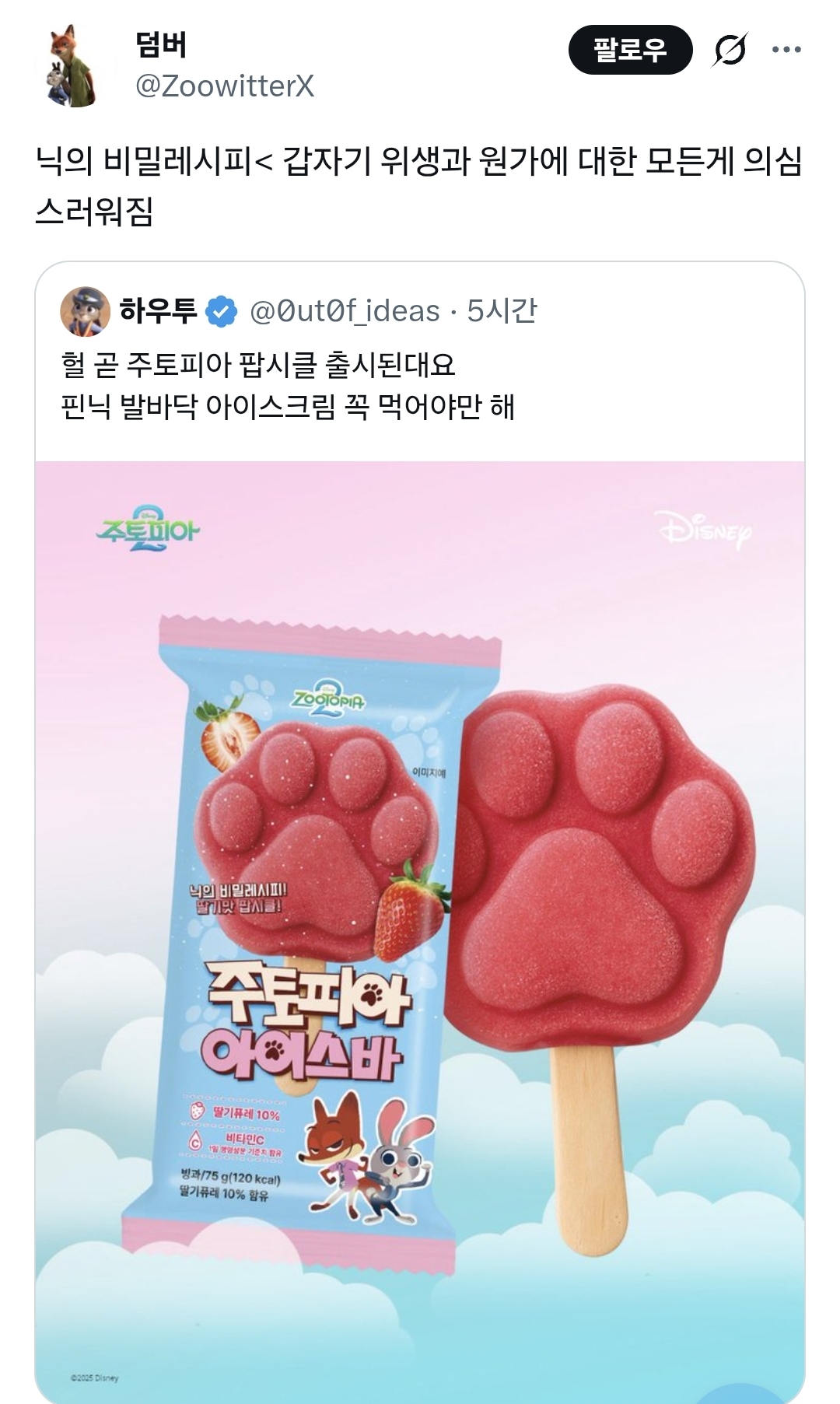Open the quoted post text about 주토피아 팝시클

(288, 386)
